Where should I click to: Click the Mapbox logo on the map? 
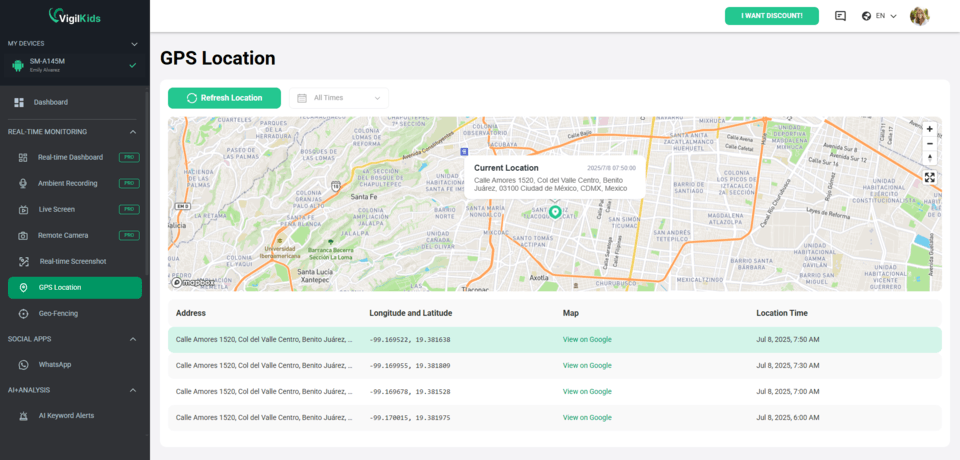pos(193,282)
